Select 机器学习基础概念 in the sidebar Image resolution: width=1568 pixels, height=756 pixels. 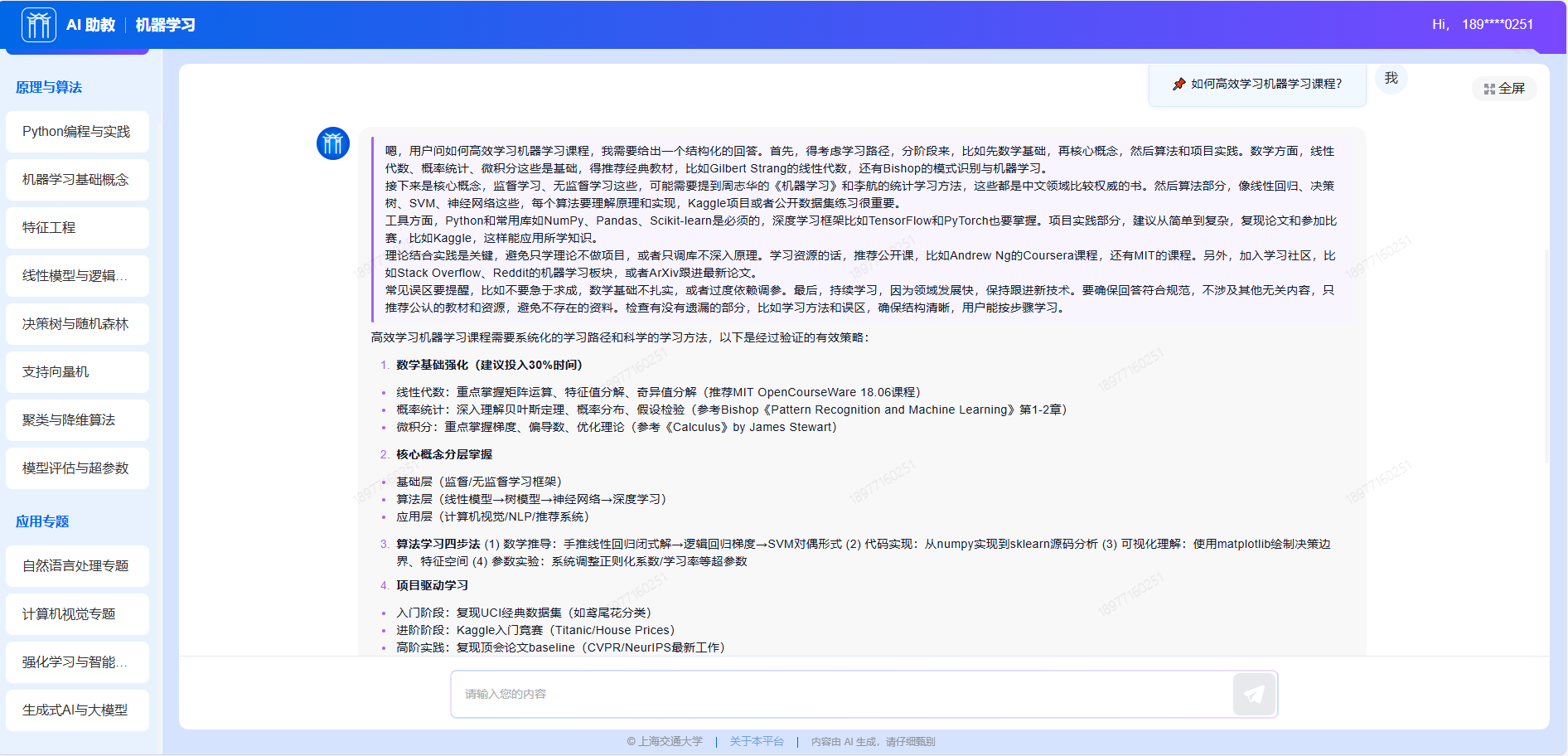(77, 180)
